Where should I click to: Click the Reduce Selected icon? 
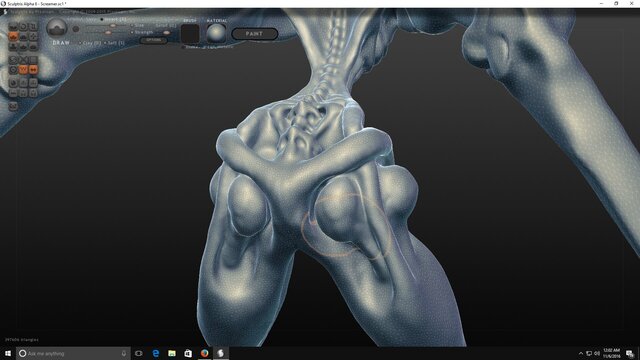pyautogui.click(x=23, y=60)
